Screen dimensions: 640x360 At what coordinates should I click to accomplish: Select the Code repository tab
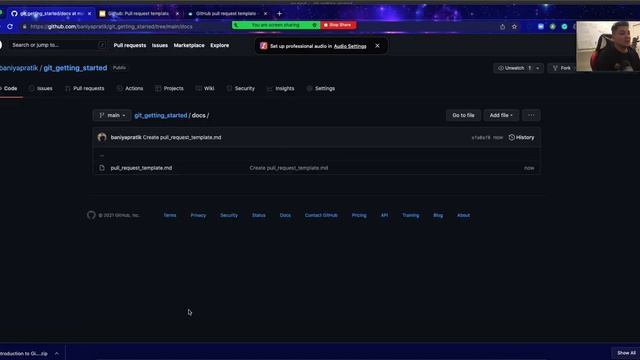[x=9, y=89]
